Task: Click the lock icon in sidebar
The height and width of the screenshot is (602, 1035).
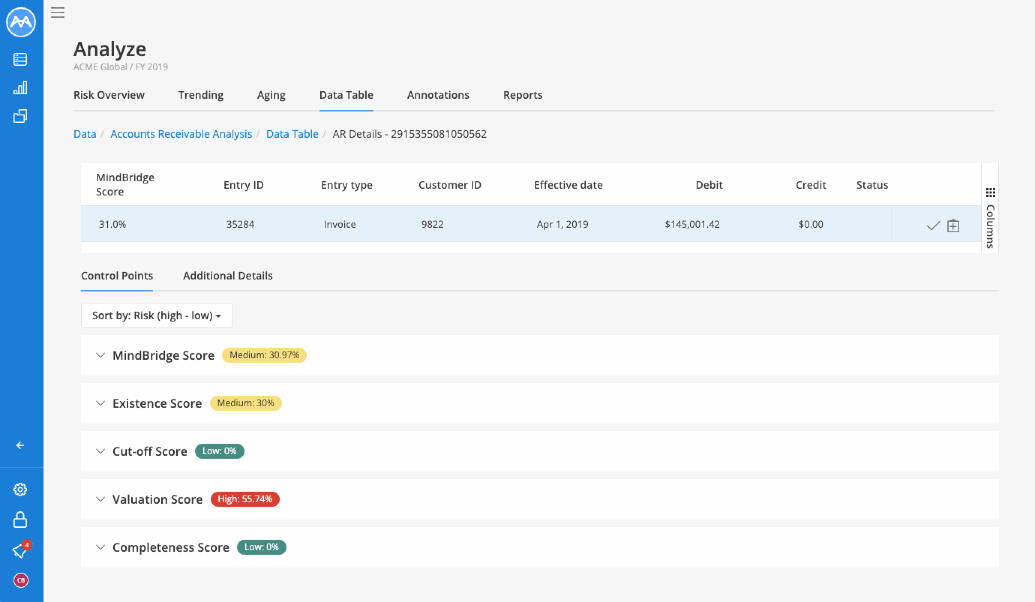Action: click(x=20, y=519)
